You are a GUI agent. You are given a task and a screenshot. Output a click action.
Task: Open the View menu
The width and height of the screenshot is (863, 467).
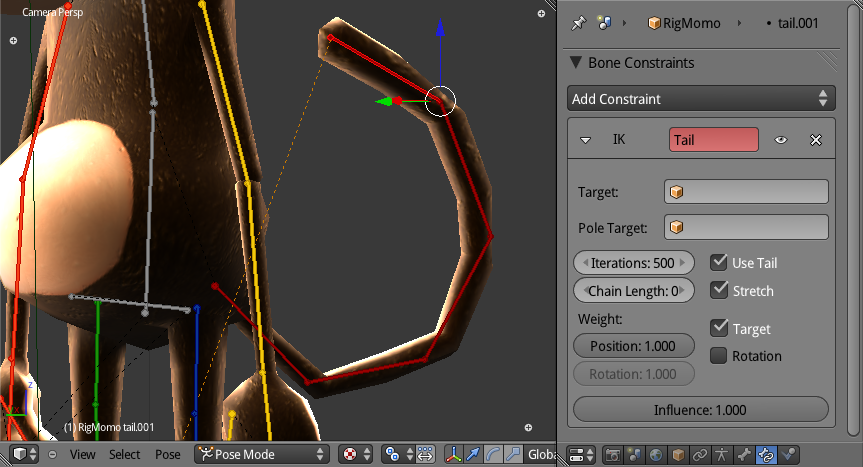[83, 454]
